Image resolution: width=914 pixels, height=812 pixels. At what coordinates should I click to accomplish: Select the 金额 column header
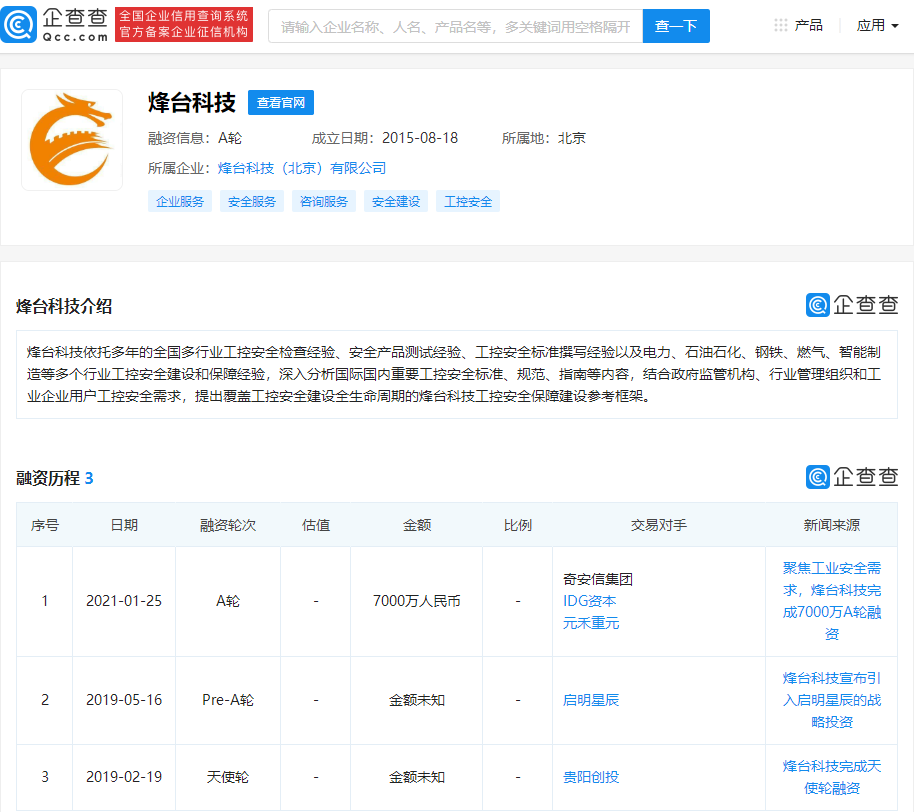point(417,525)
